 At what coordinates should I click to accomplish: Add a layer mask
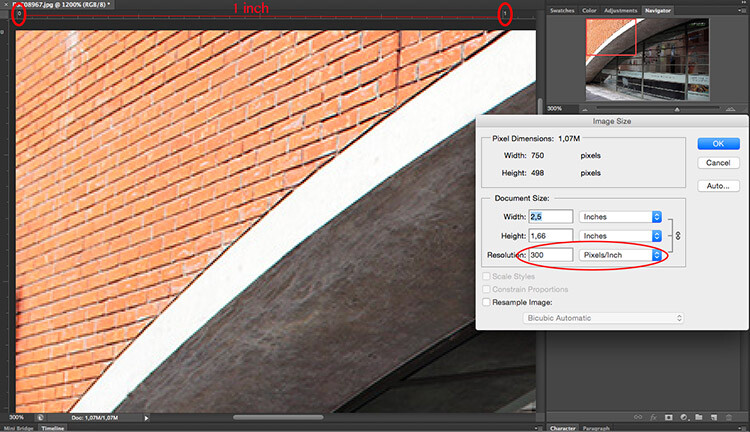coord(669,416)
